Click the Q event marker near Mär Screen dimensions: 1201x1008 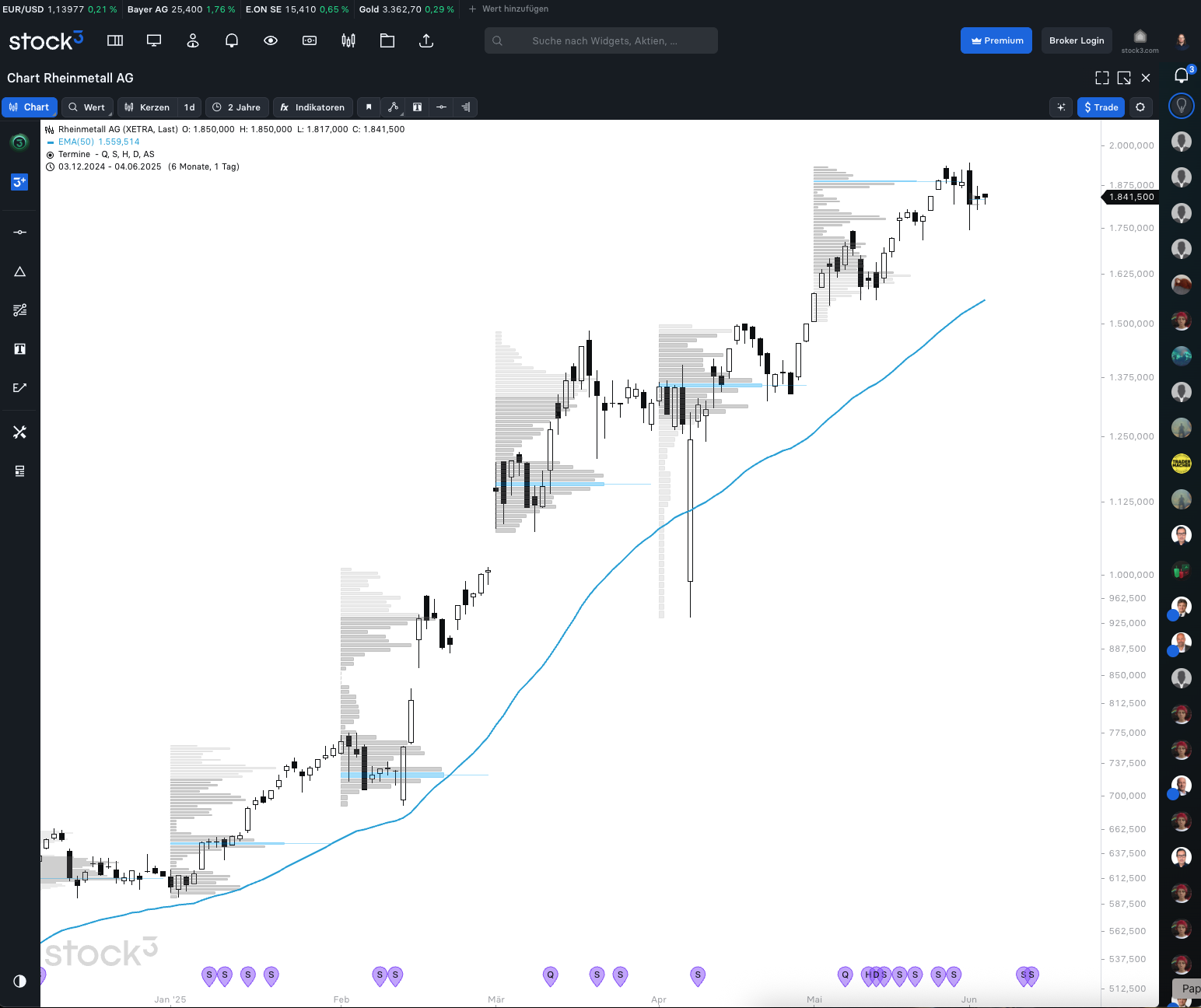(551, 975)
